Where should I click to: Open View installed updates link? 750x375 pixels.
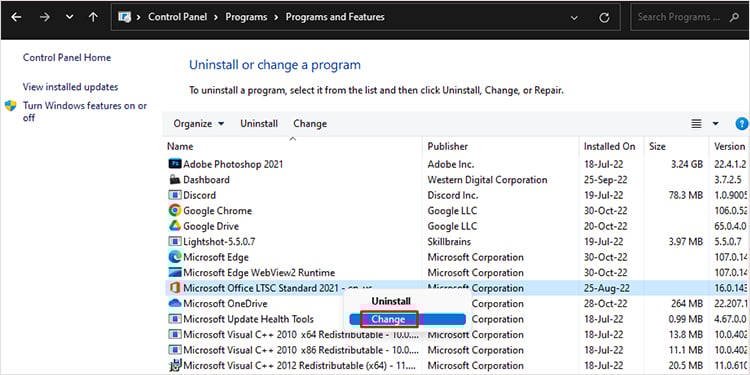click(70, 87)
